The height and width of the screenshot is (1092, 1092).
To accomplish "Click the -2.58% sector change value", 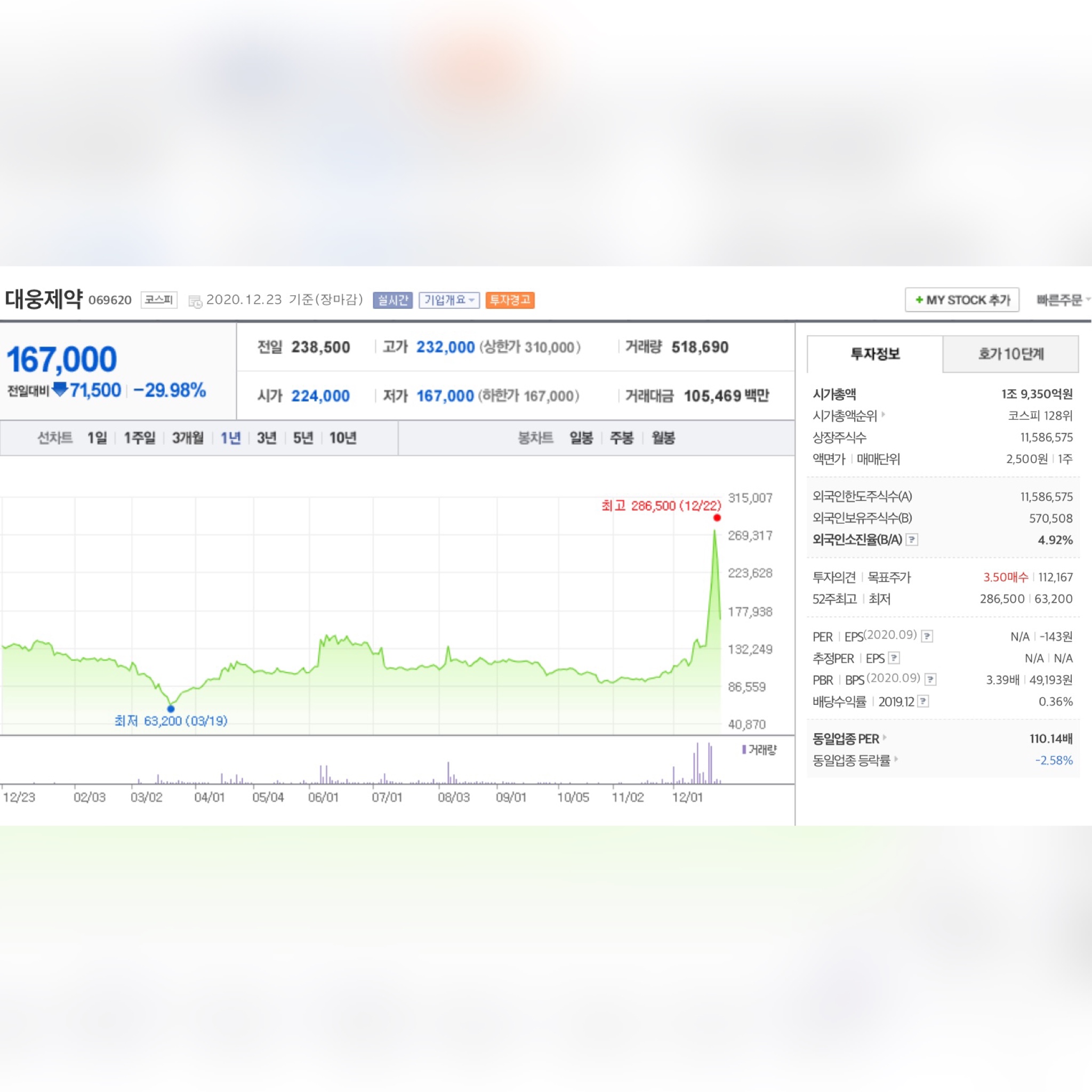I will (x=1054, y=760).
